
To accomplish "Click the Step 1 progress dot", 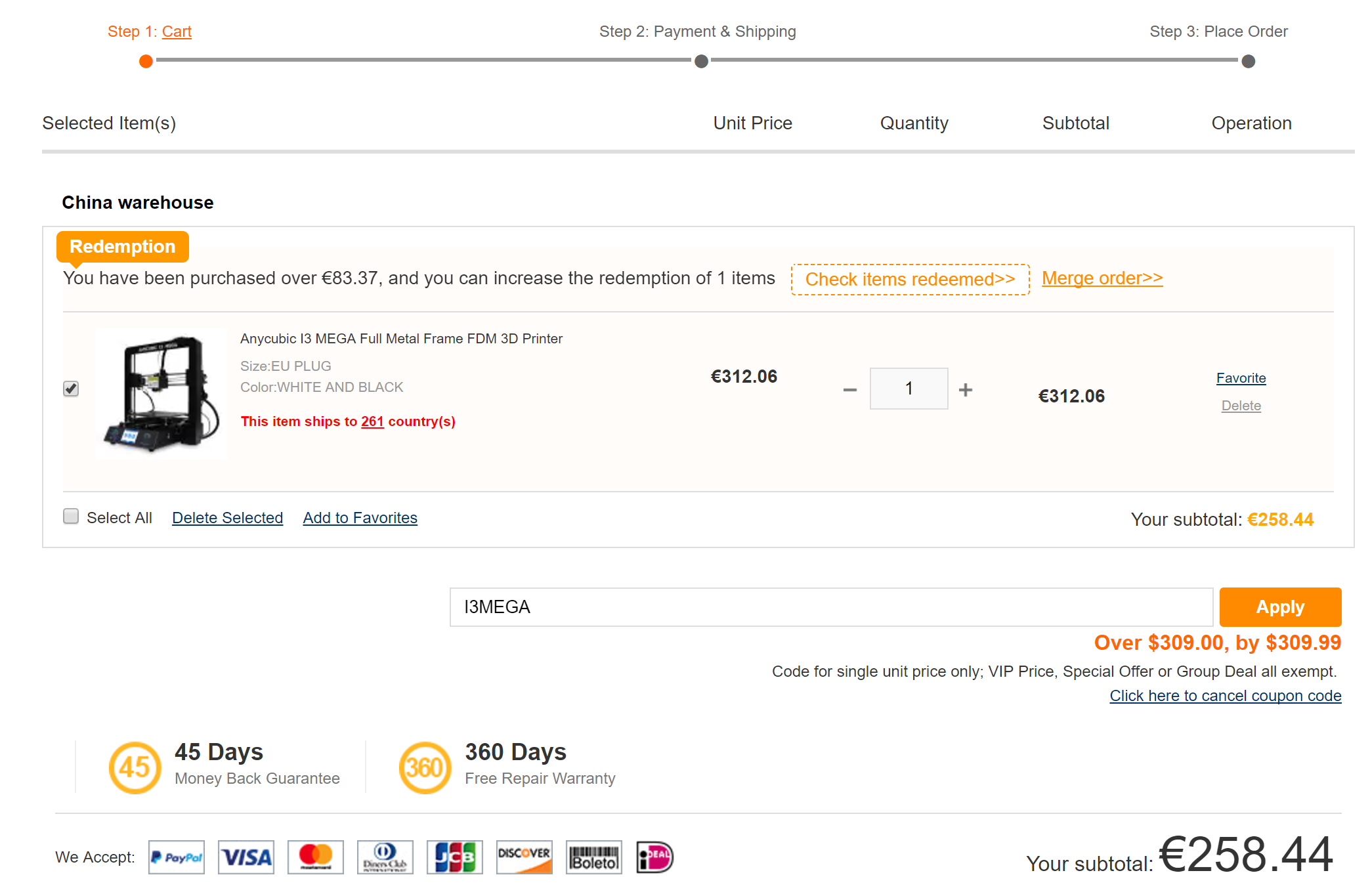I will pos(146,61).
